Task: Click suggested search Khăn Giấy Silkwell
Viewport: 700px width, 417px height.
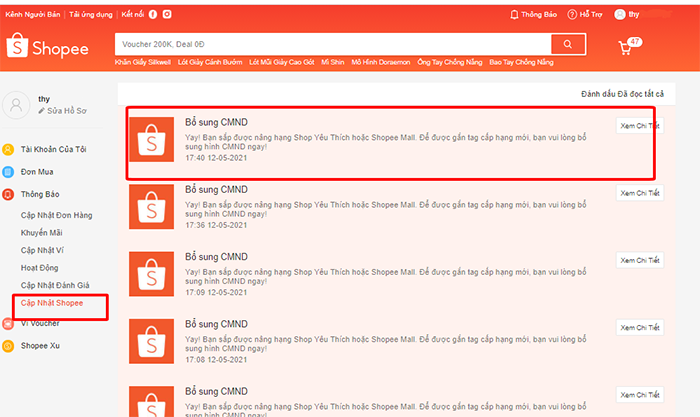Action: pyautogui.click(x=142, y=62)
